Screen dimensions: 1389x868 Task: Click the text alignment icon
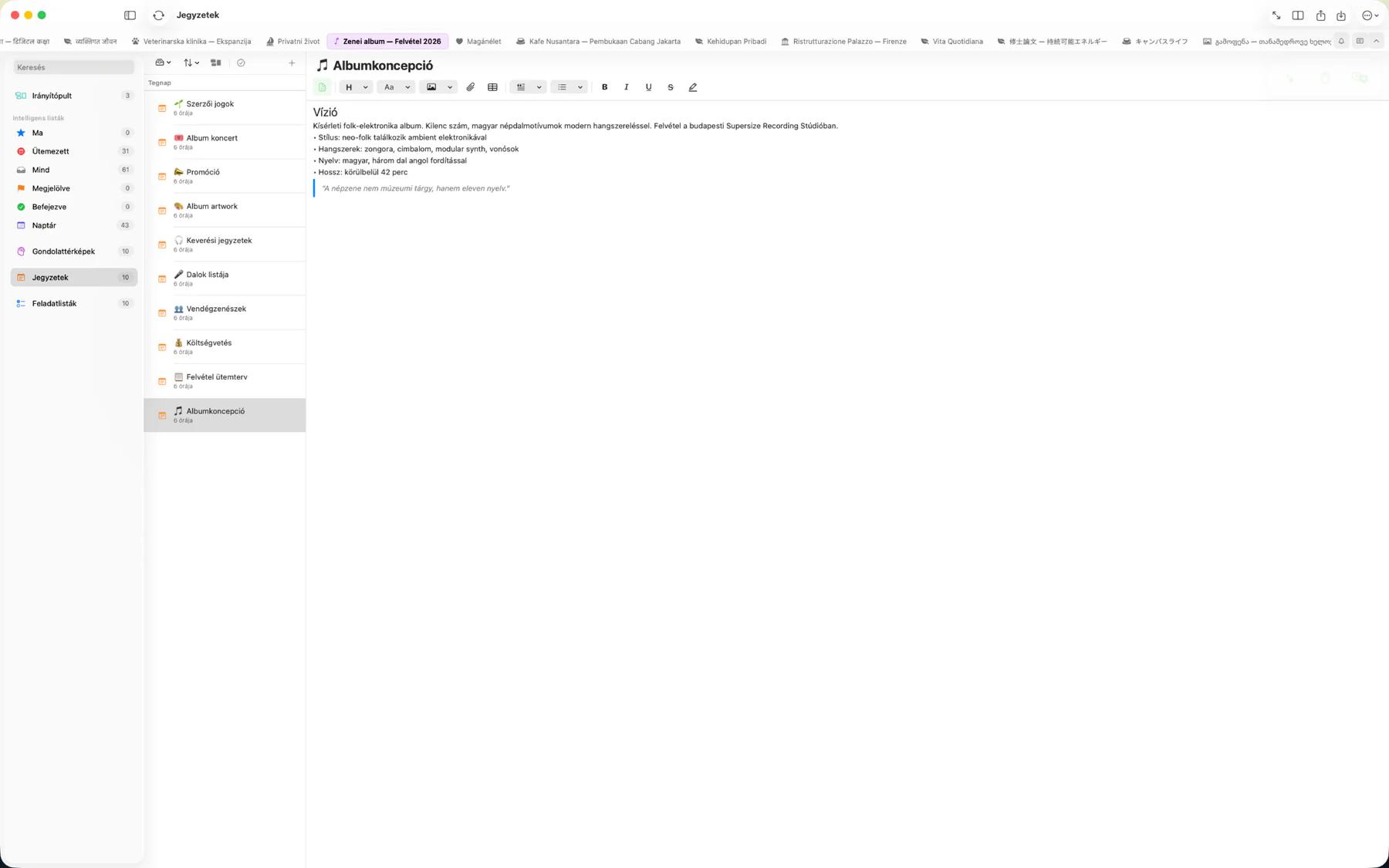(521, 87)
